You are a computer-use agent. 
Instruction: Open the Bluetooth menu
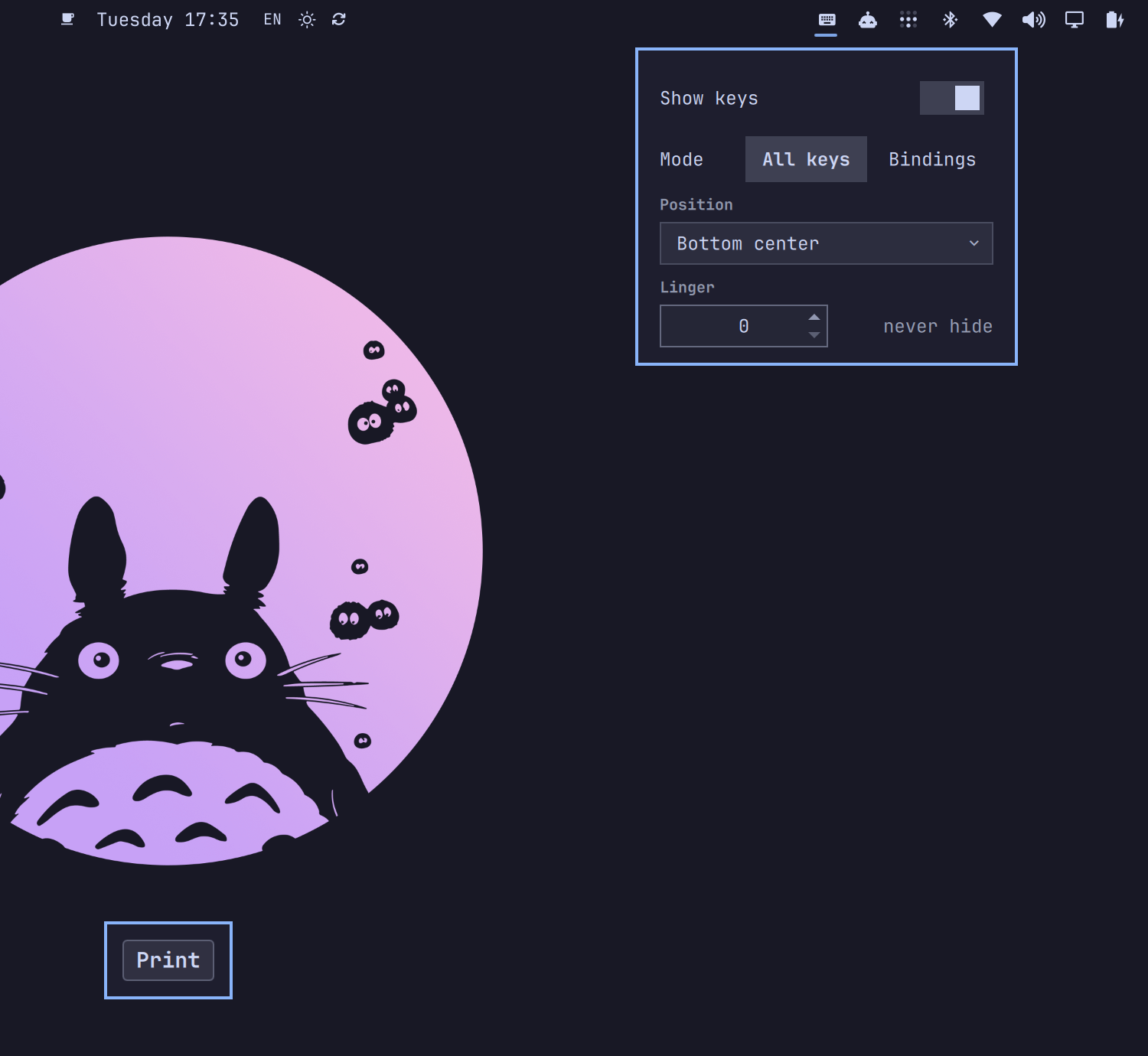(x=950, y=20)
